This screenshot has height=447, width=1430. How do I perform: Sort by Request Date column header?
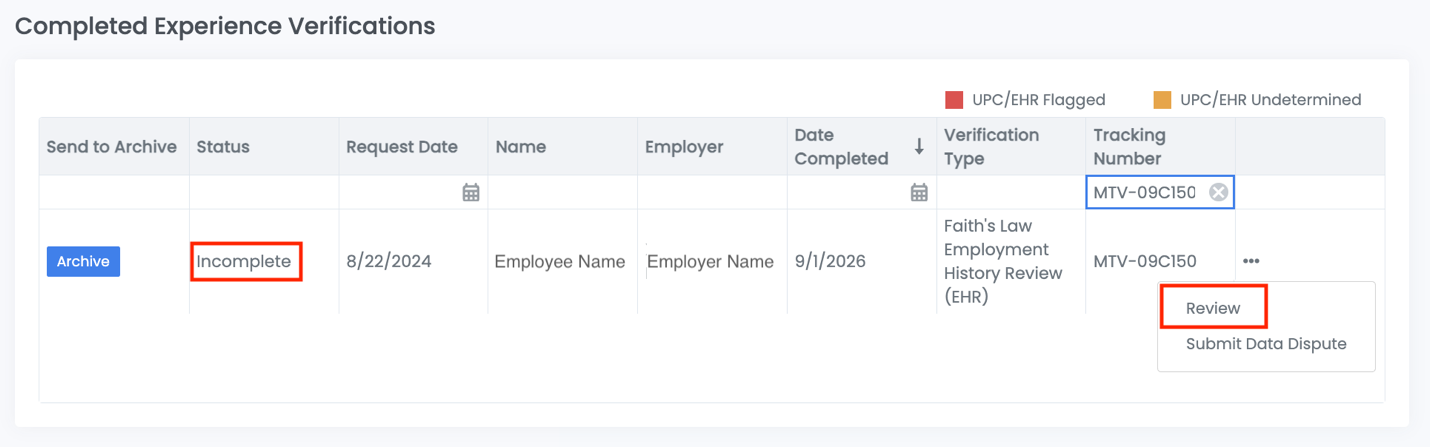tap(402, 147)
